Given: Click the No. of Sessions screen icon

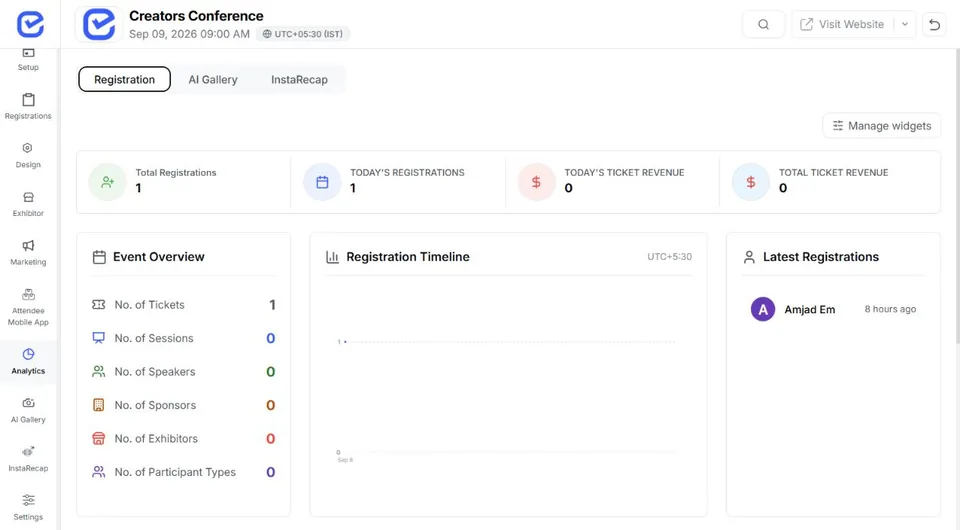Looking at the screenshot, I should click(x=99, y=338).
